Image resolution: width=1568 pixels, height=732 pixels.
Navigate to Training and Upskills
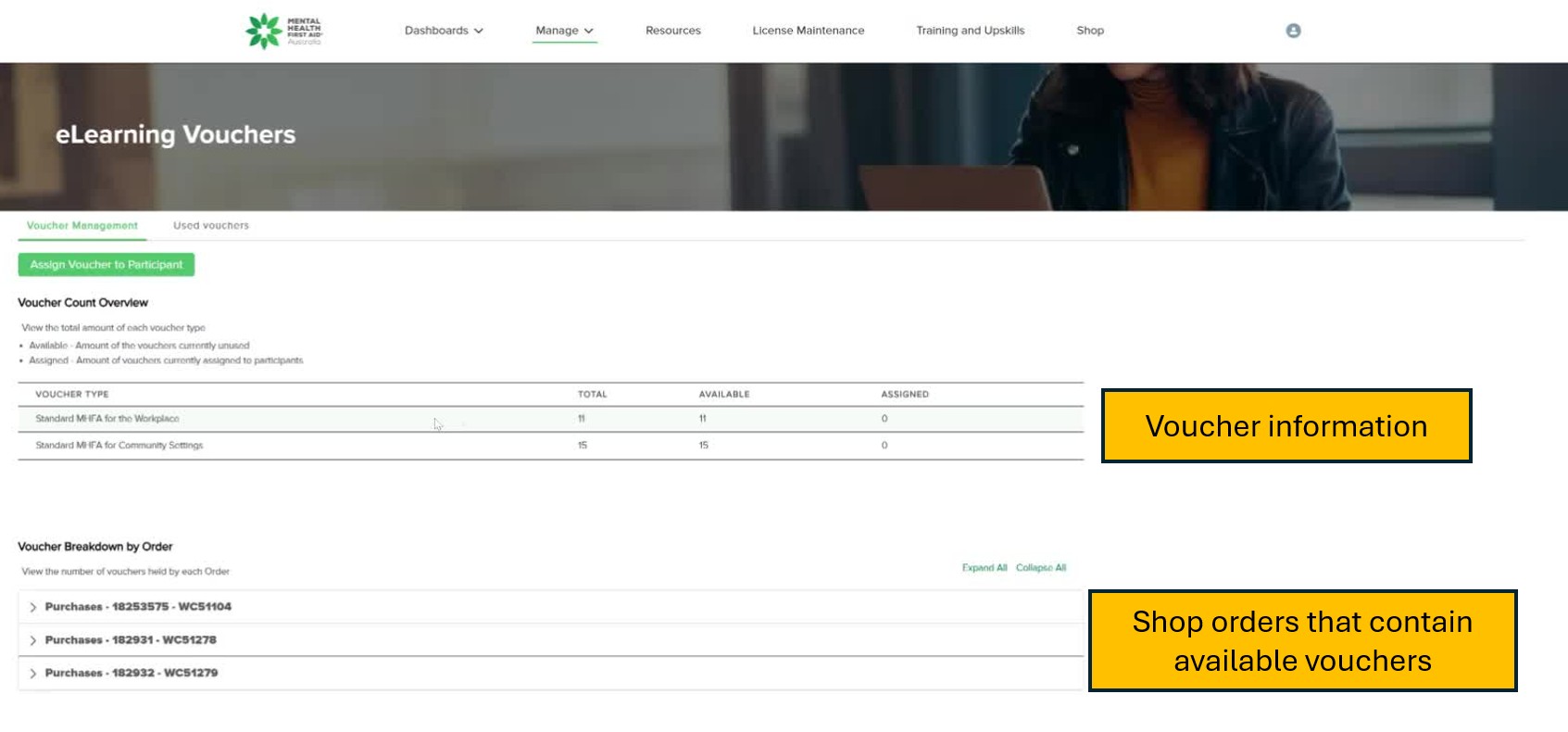pos(970,31)
